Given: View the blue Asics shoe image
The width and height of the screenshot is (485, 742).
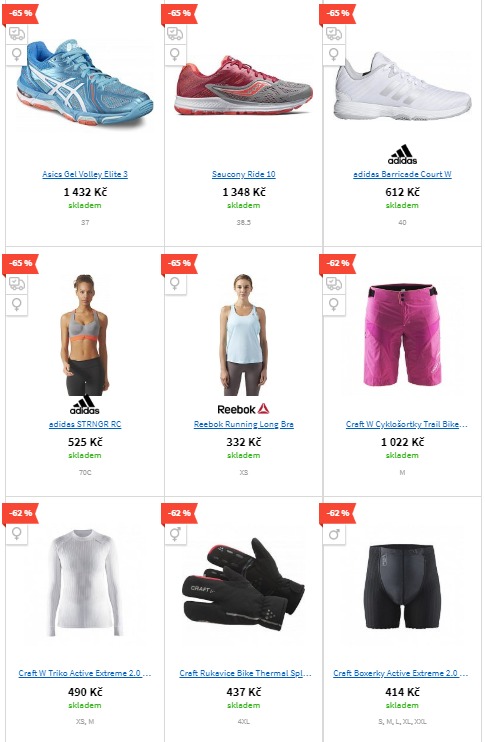Looking at the screenshot, I should tap(84, 84).
